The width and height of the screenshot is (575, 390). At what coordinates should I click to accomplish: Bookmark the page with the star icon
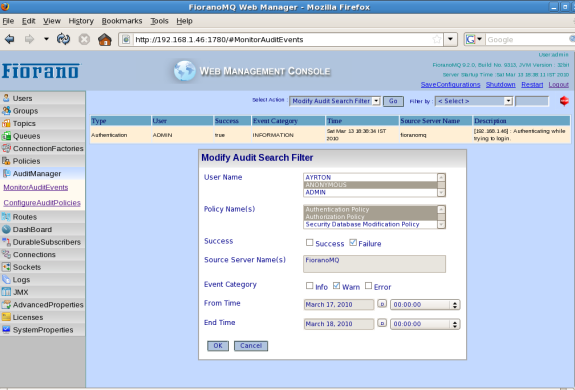coord(437,39)
